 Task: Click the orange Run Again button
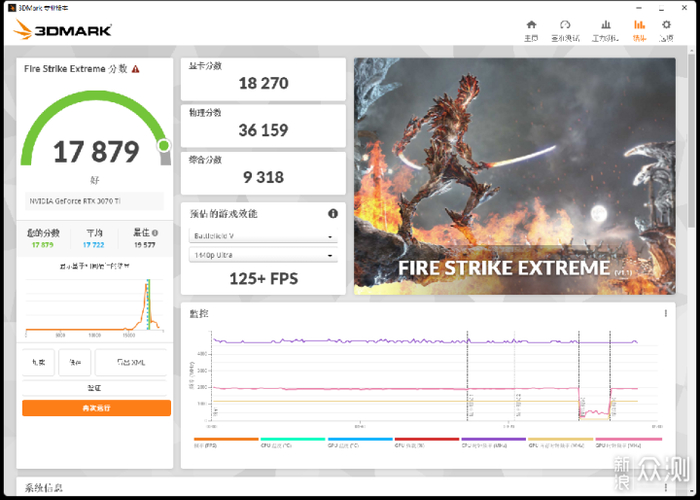pyautogui.click(x=96, y=408)
